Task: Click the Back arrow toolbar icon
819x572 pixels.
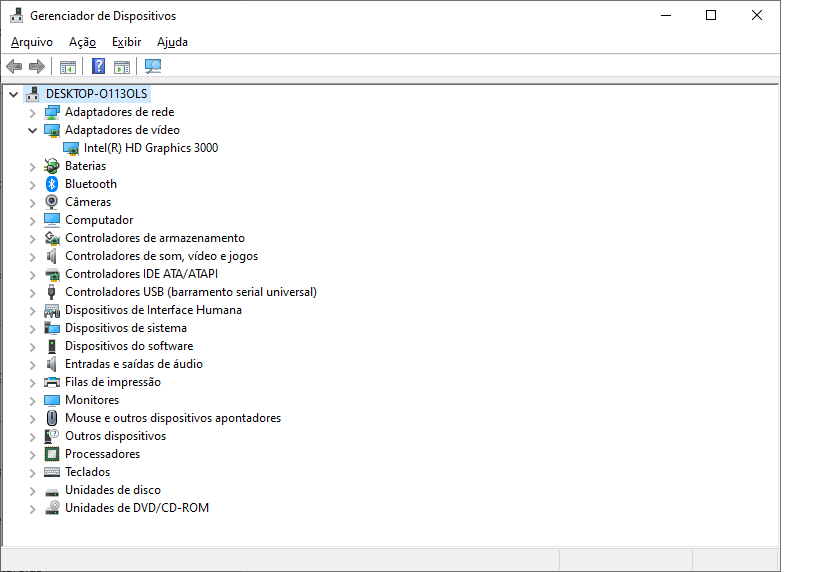Action: click(x=14, y=66)
